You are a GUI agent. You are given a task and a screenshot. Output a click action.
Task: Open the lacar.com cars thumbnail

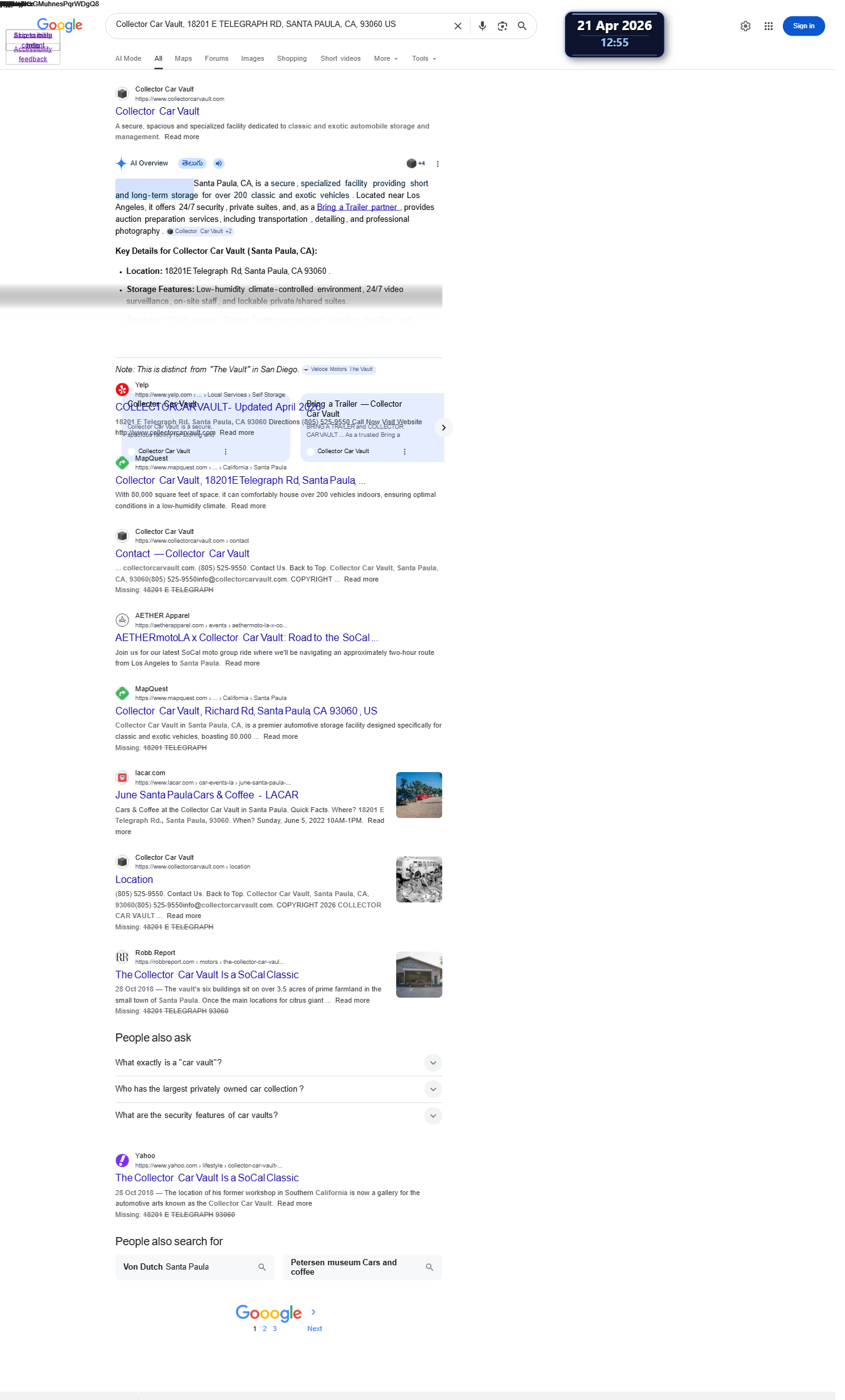419,795
